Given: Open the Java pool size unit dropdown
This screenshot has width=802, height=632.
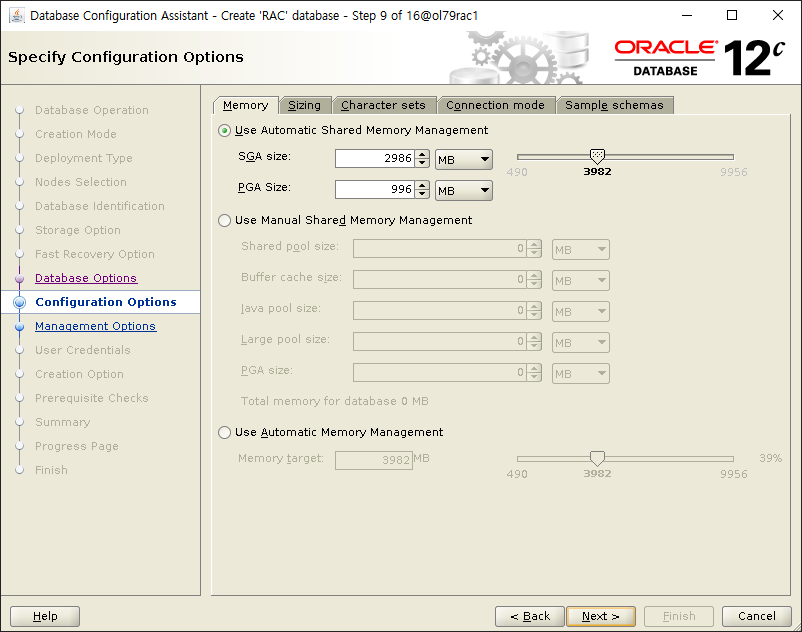Looking at the screenshot, I should pyautogui.click(x=581, y=311).
